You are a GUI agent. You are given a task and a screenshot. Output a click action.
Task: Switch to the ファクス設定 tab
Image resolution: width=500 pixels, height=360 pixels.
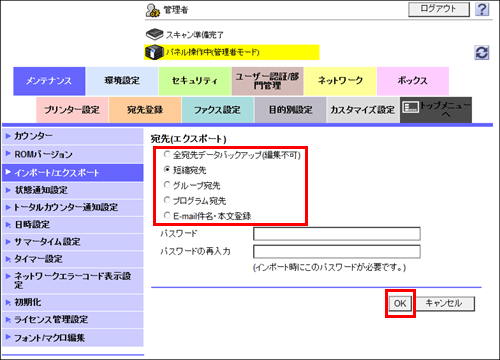pos(218,110)
